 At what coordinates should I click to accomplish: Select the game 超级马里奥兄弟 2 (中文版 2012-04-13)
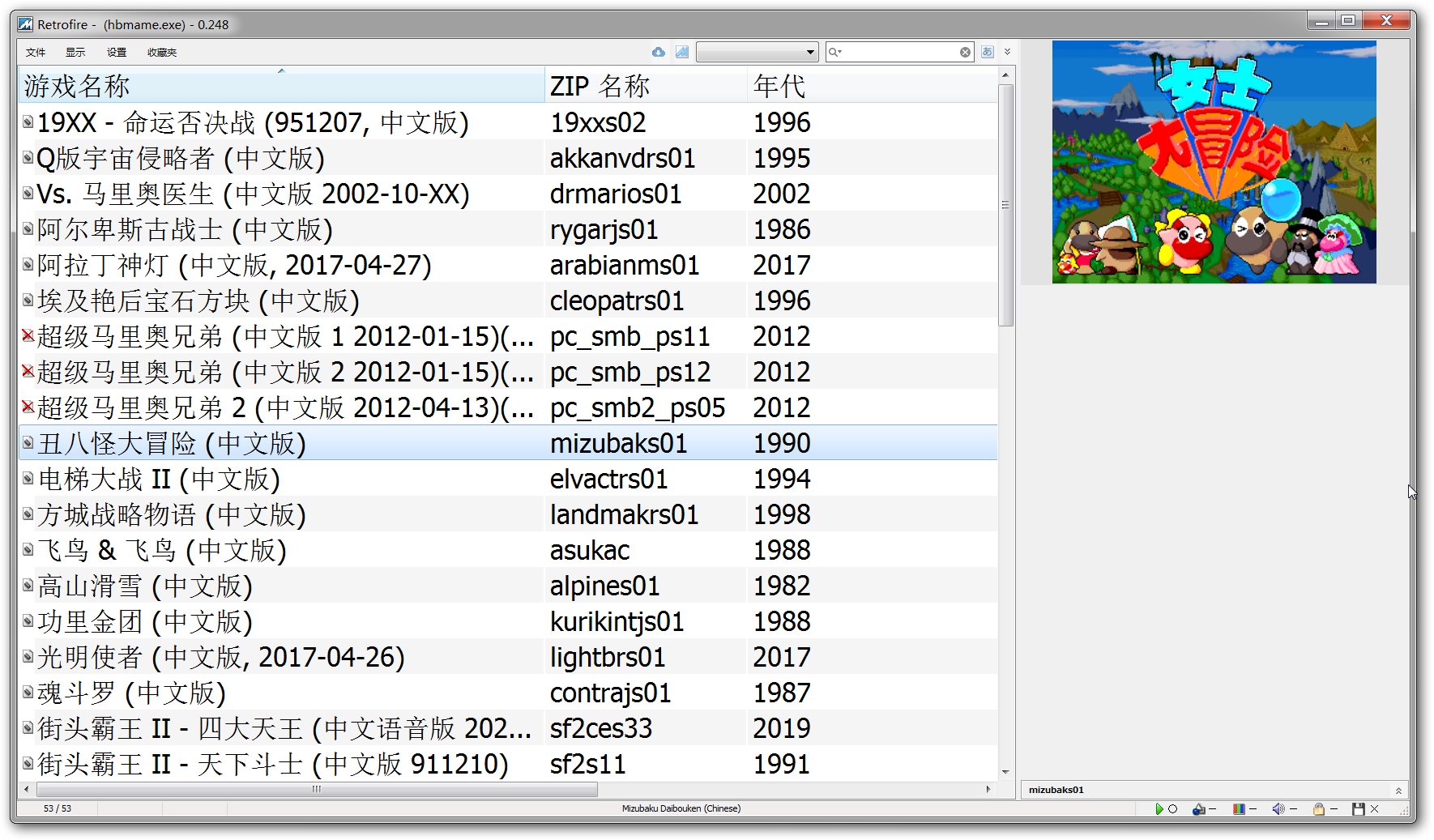(x=285, y=407)
